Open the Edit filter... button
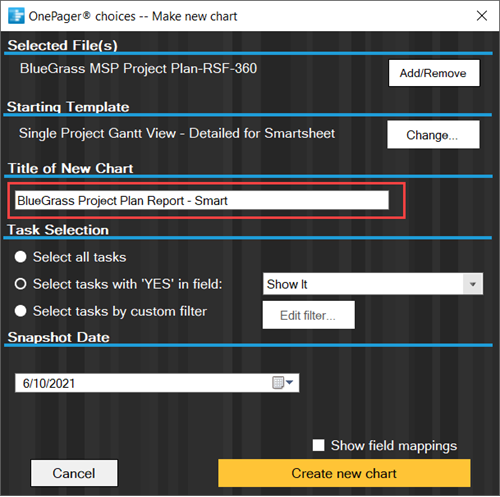The width and height of the screenshot is (500, 497). pos(308,315)
